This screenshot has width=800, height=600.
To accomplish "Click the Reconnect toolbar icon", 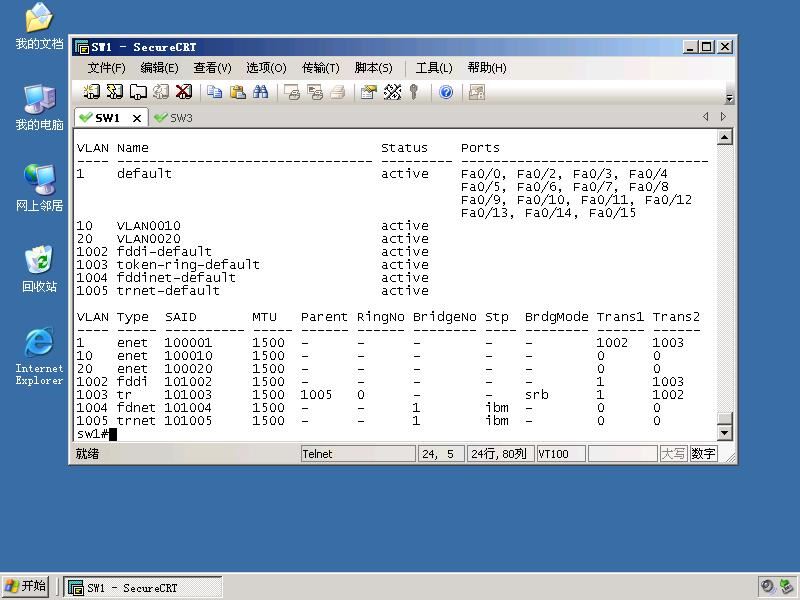I will click(x=161, y=92).
